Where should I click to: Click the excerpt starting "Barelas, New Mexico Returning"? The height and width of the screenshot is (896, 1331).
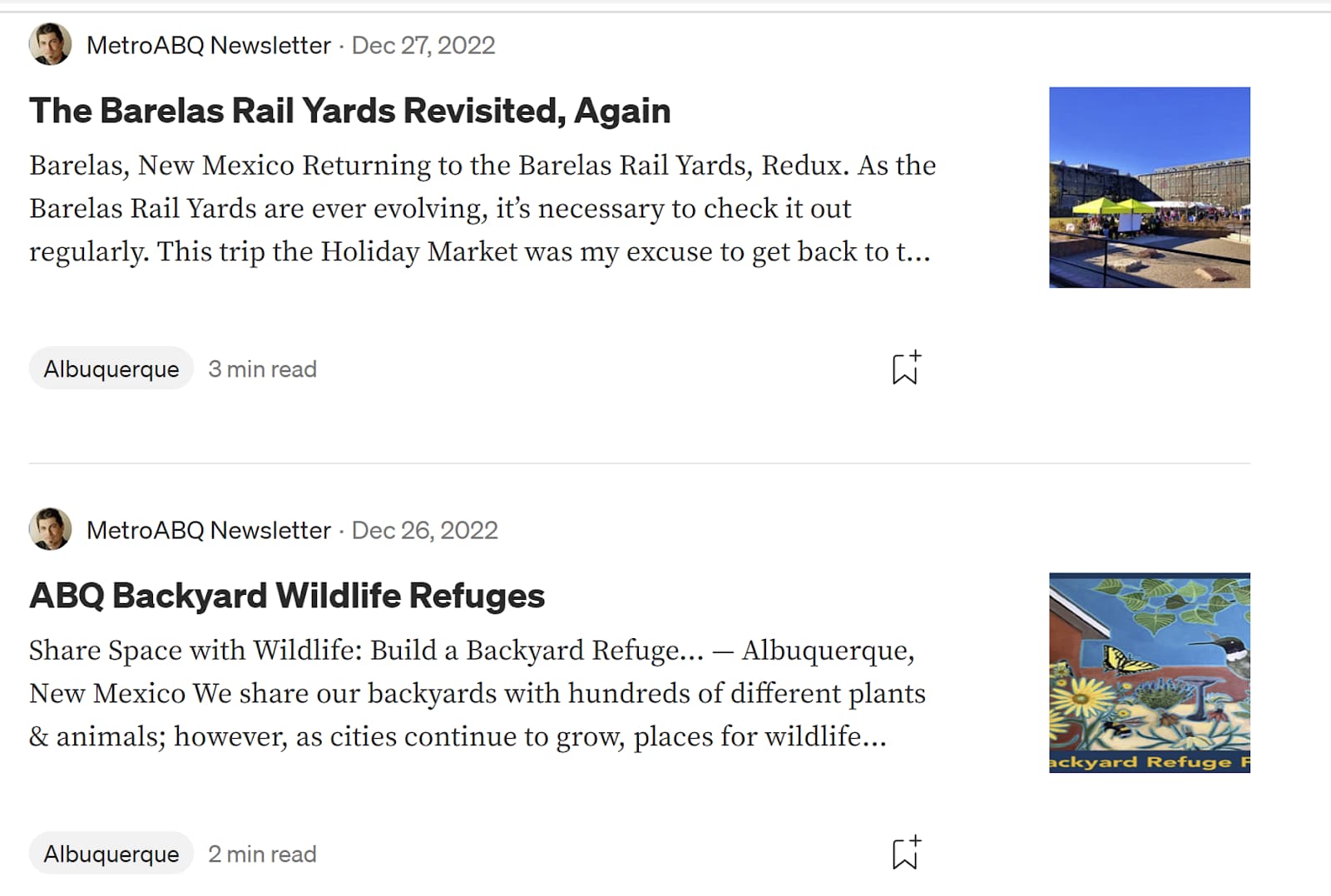(482, 208)
